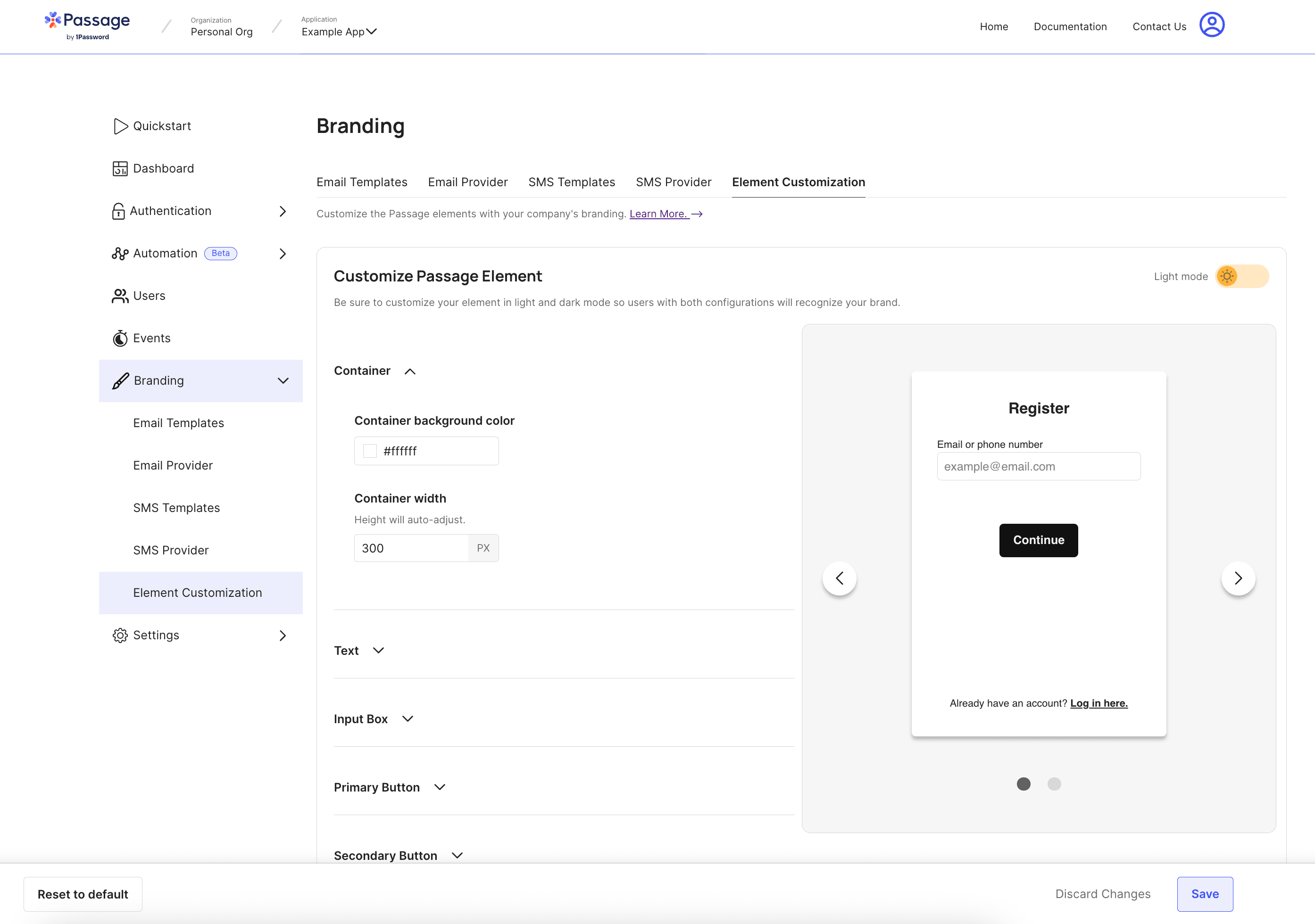Select first carousel dot indicator
Image resolution: width=1315 pixels, height=924 pixels.
pyautogui.click(x=1023, y=784)
